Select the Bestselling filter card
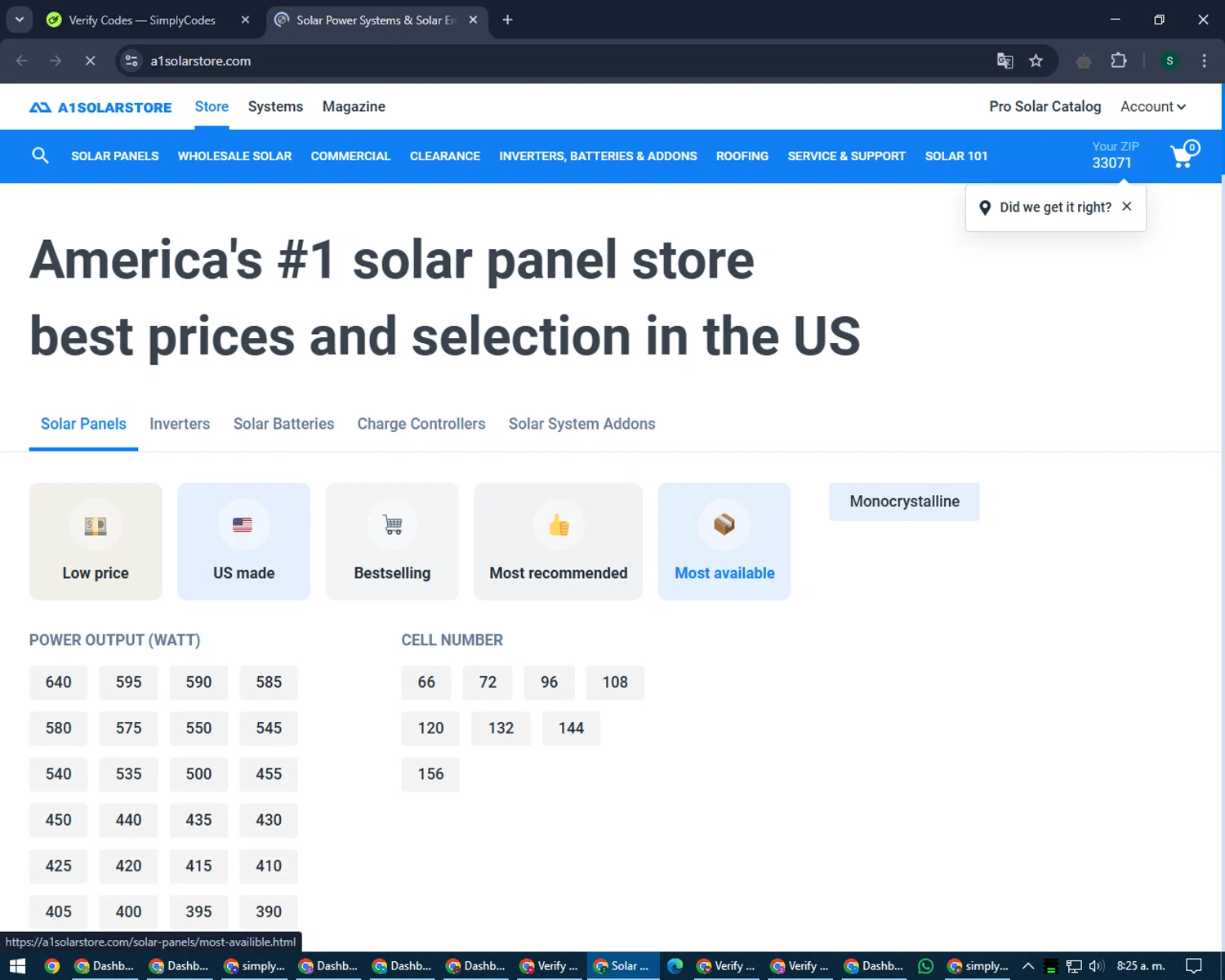The width and height of the screenshot is (1225, 980). [392, 541]
